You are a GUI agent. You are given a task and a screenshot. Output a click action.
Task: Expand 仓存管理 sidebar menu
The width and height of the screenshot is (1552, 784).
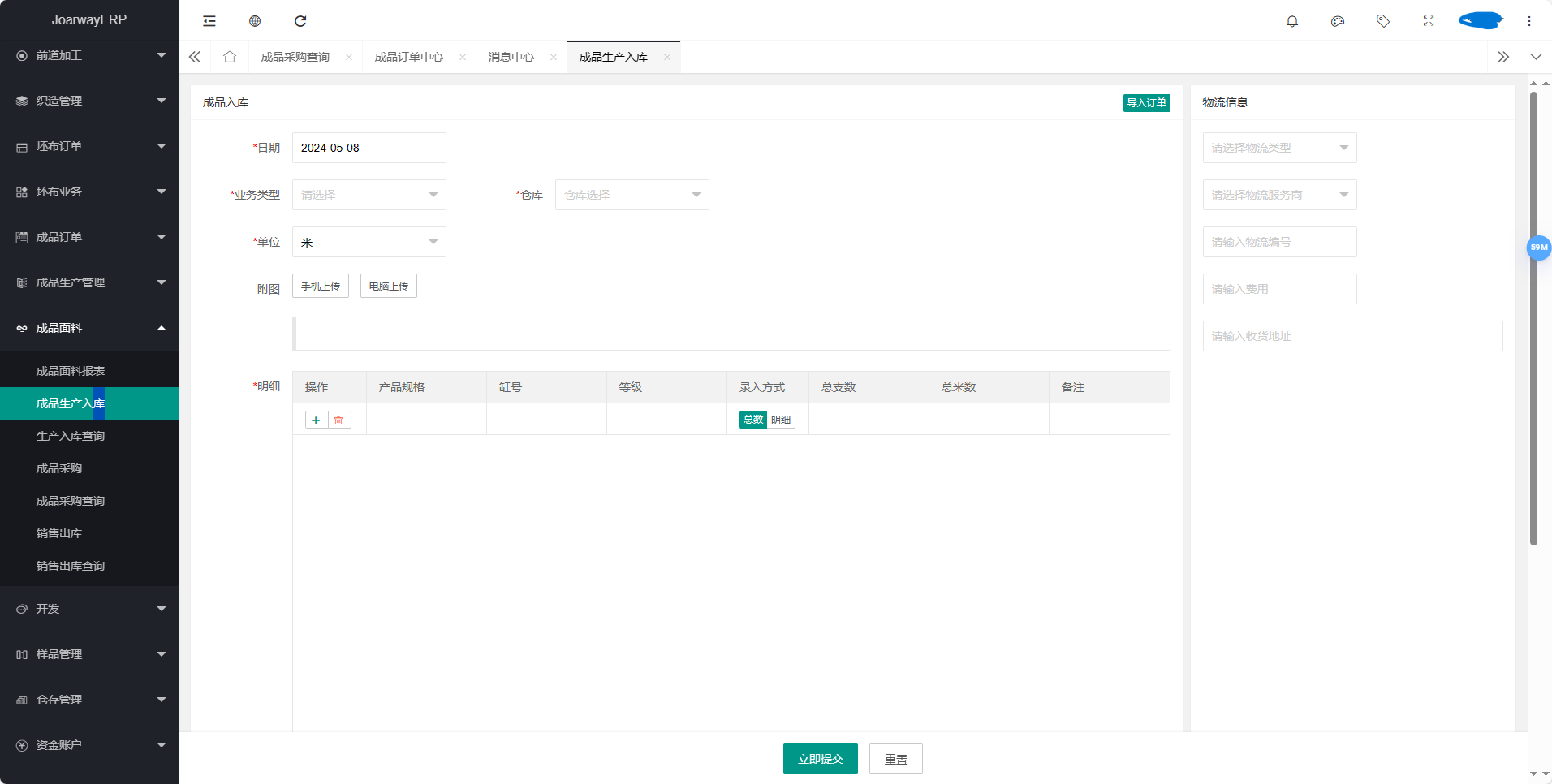(x=89, y=700)
